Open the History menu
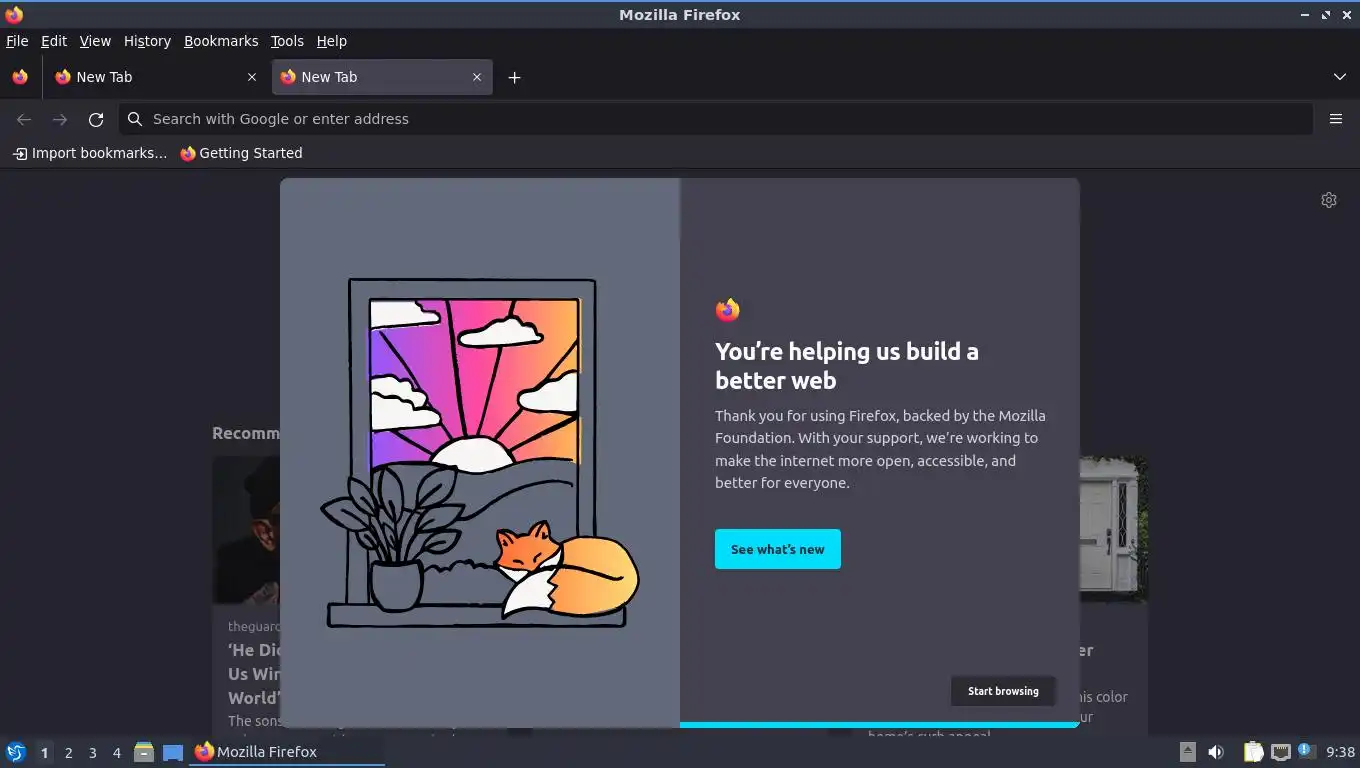The width and height of the screenshot is (1360, 768). 147,41
